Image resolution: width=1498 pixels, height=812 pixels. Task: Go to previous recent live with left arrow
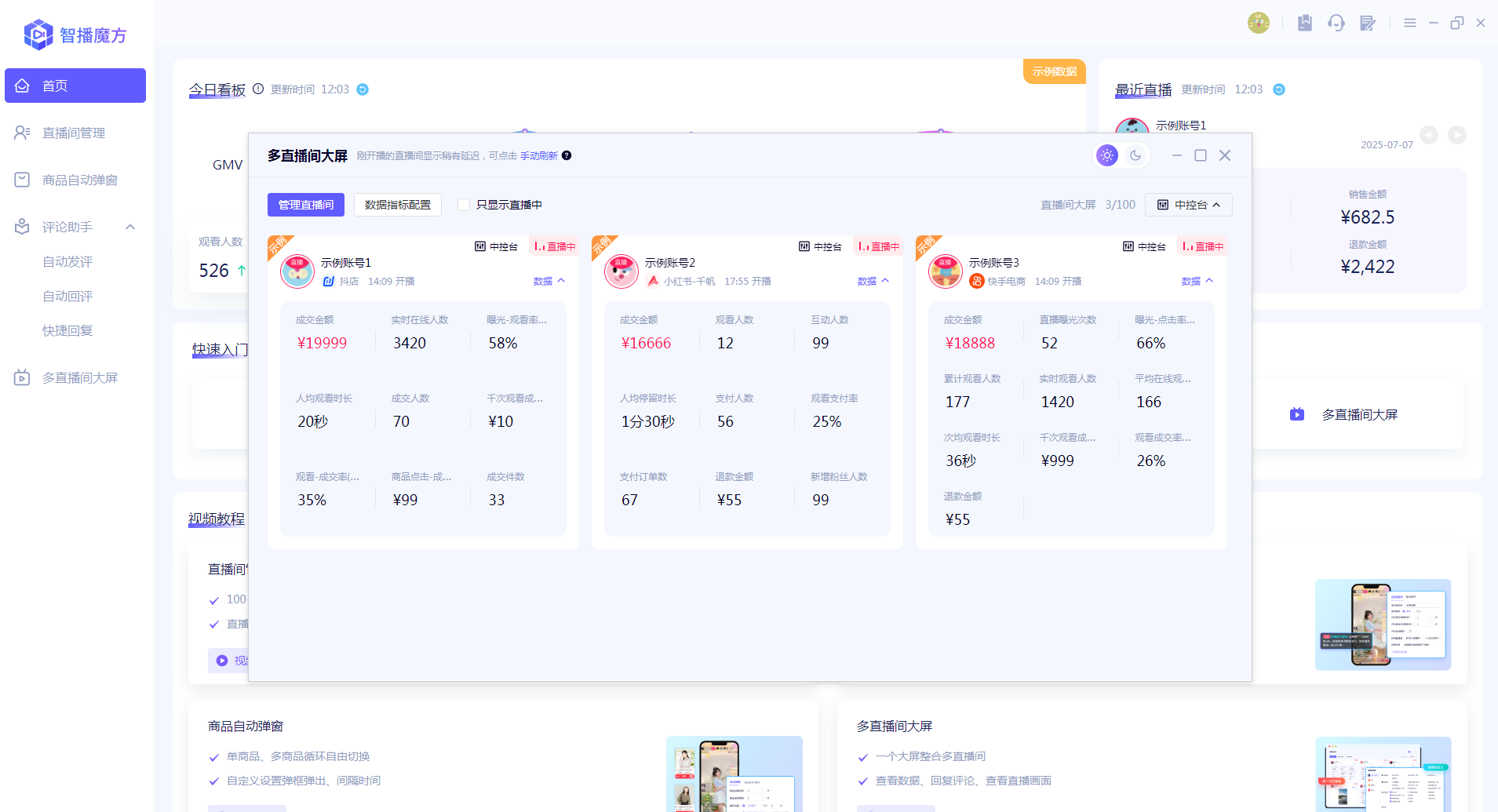1430,135
